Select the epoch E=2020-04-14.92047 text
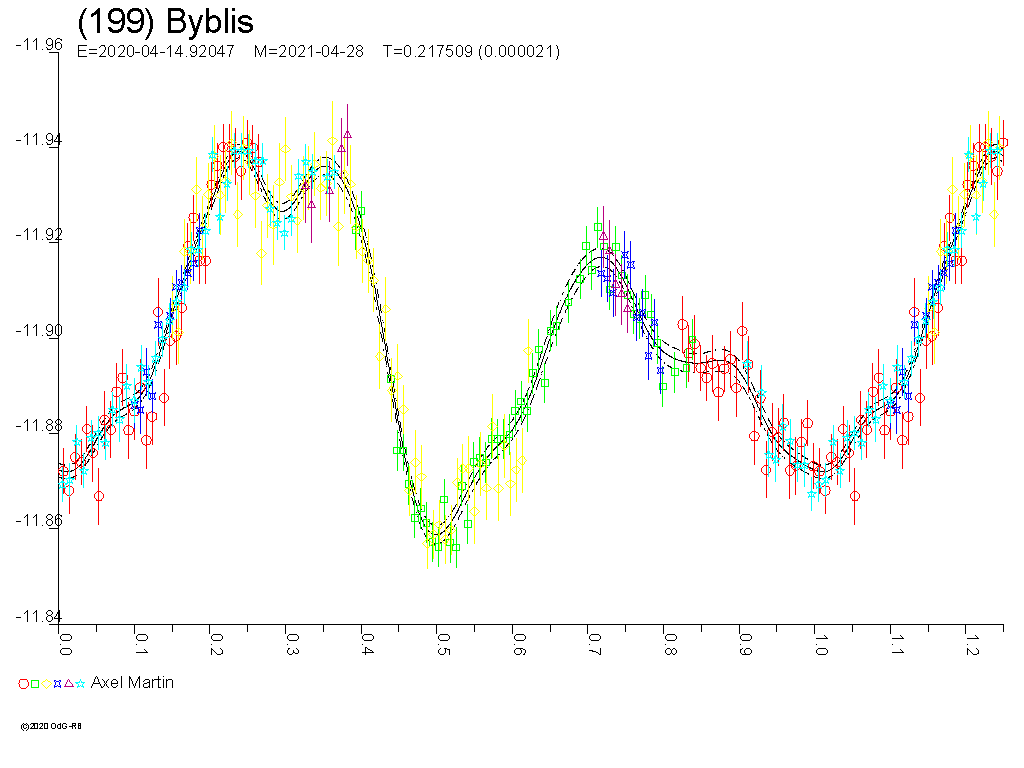Screen dimensions: 1024x768 click(155, 52)
